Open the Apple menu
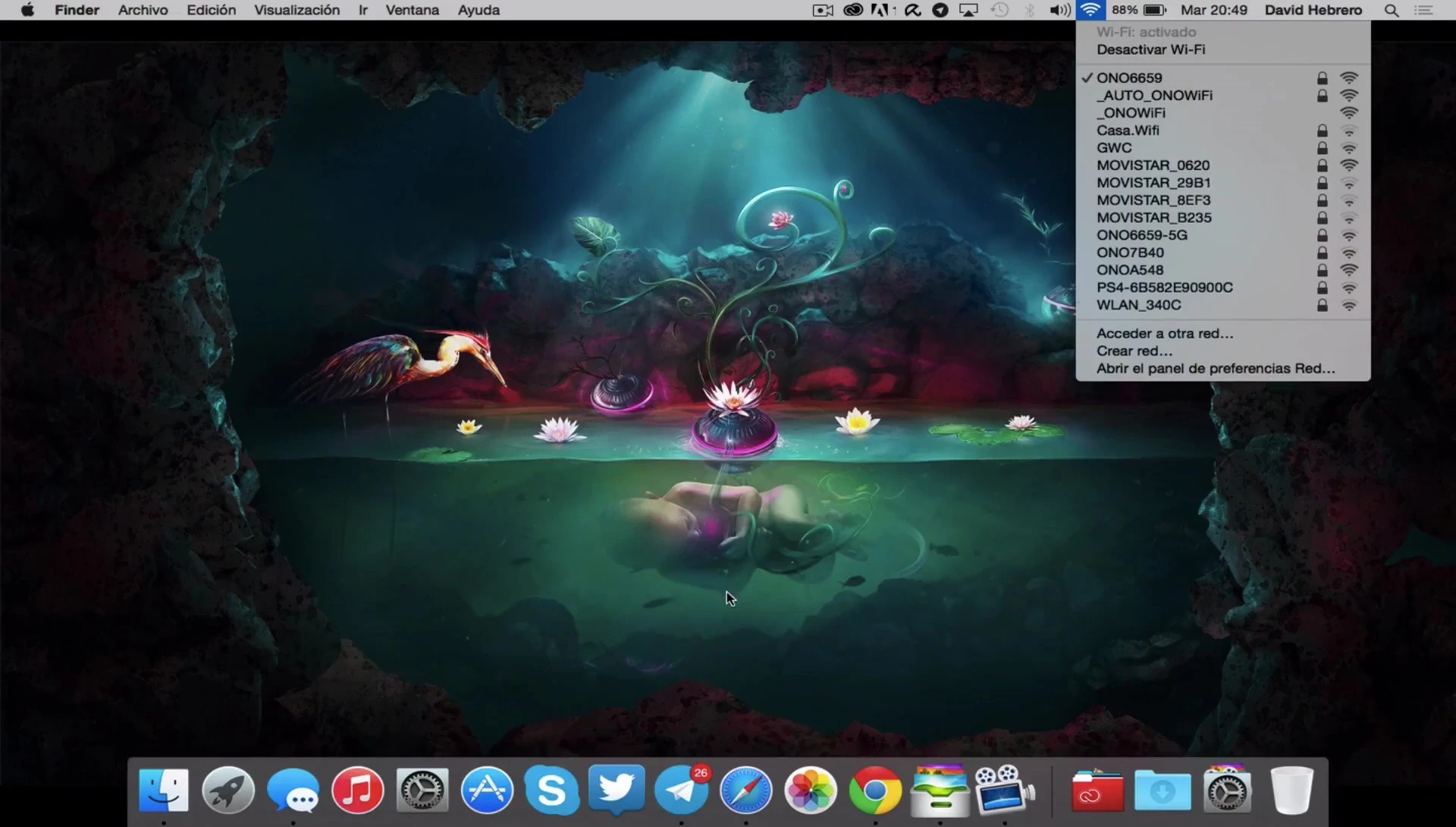This screenshot has width=1456, height=827. pos(27,10)
